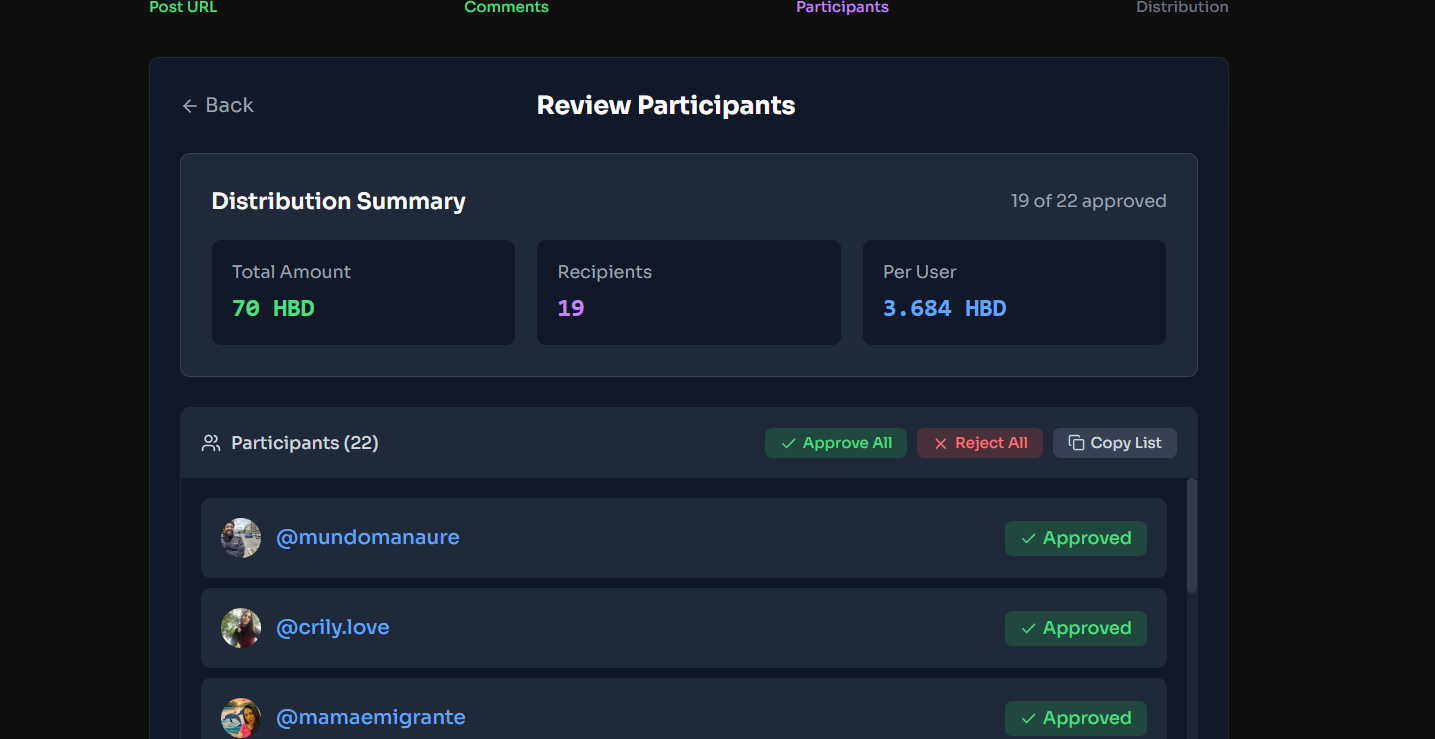
Task: Open @crily.love's avatar picture
Action: click(x=241, y=628)
